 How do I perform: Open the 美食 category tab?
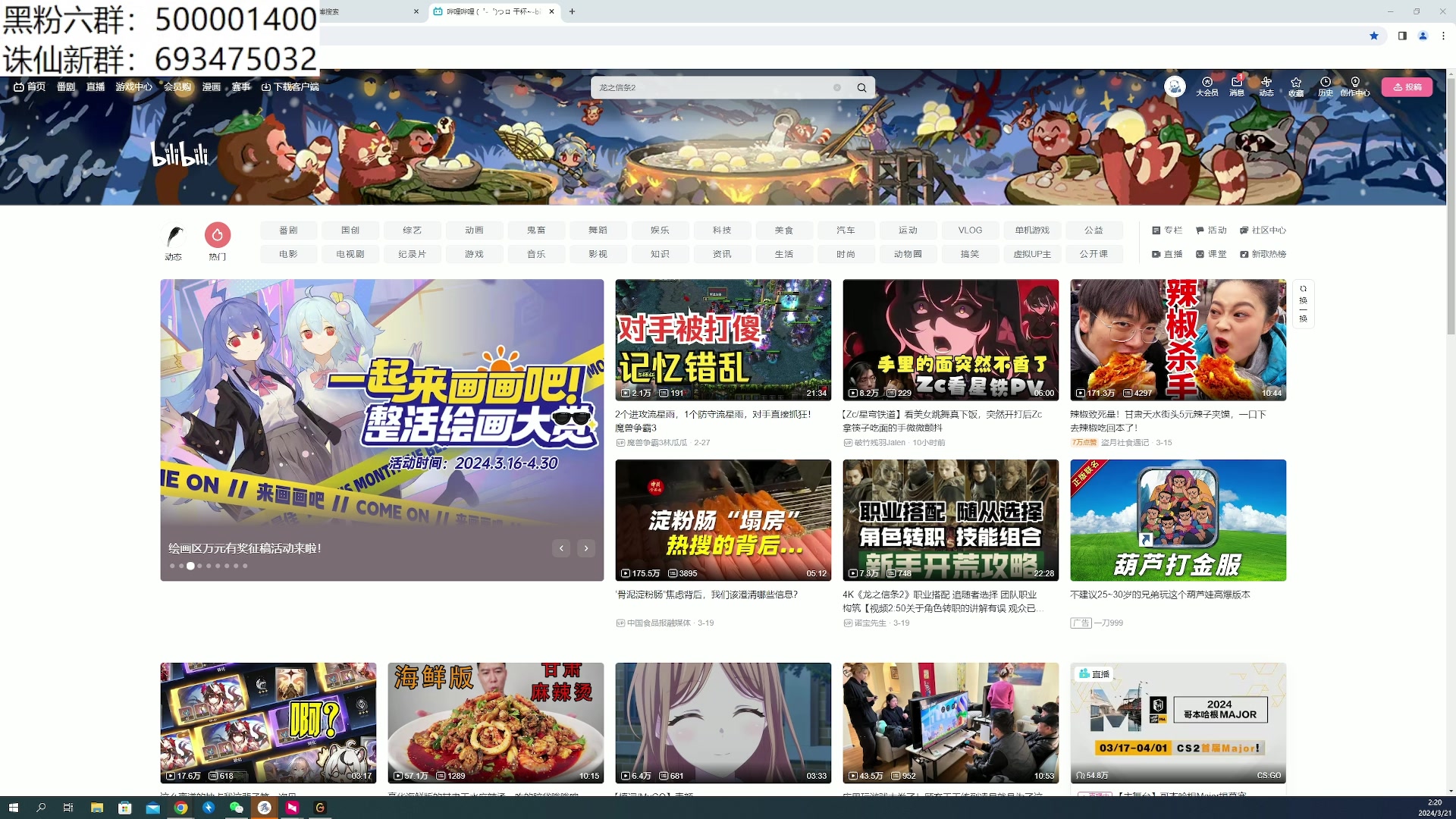point(784,230)
